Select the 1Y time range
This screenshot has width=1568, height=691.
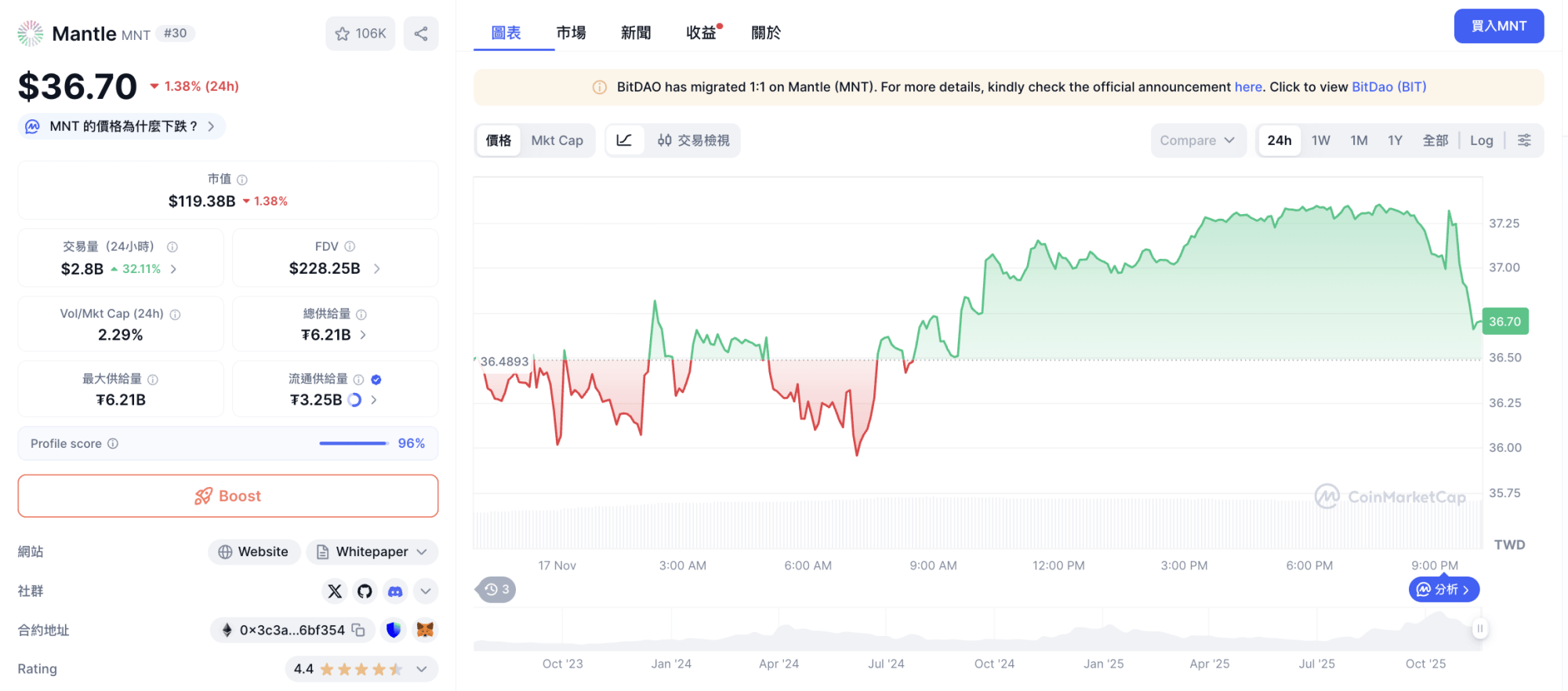click(x=1395, y=140)
